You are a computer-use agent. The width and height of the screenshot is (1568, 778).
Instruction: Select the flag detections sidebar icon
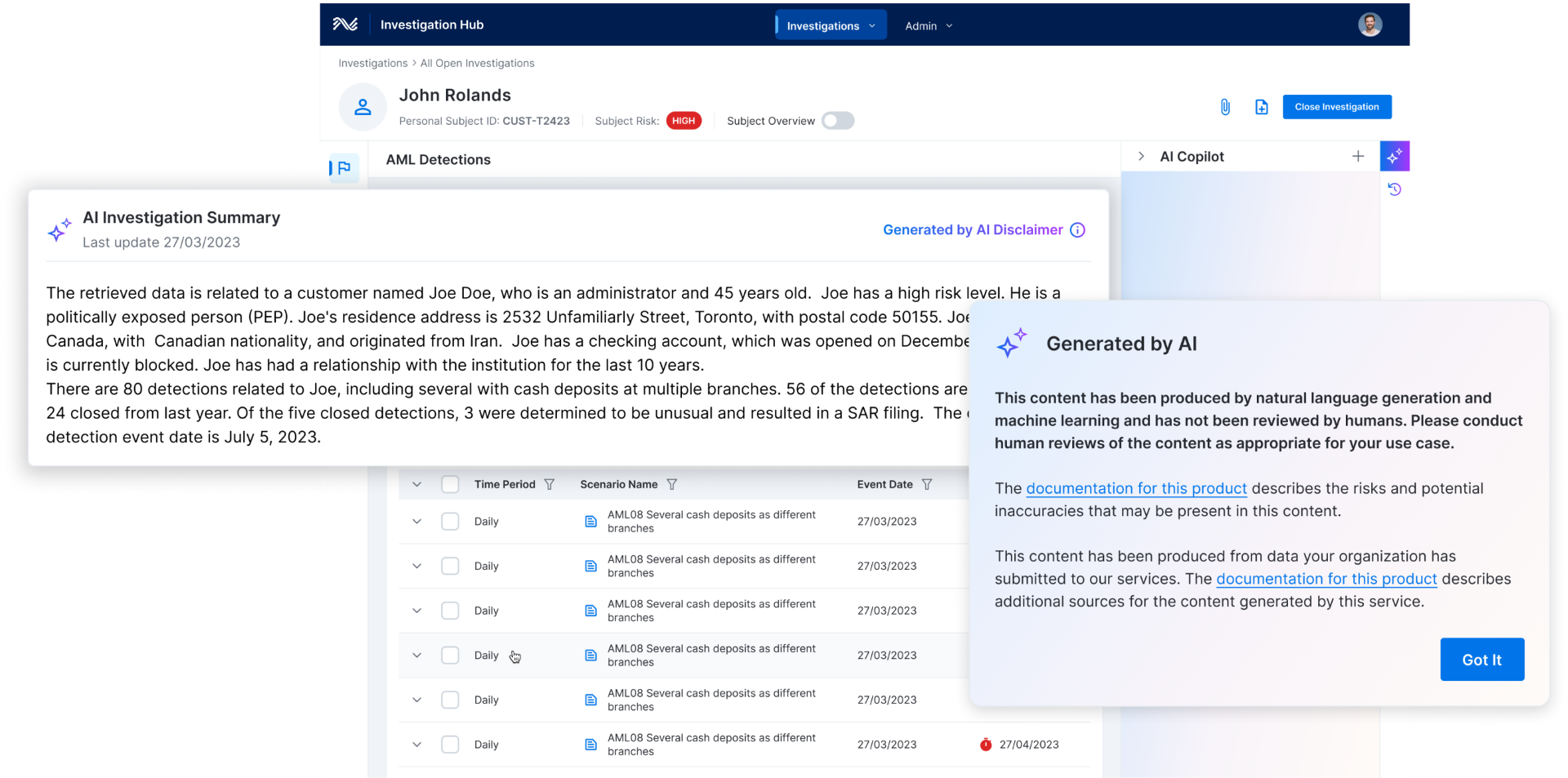pyautogui.click(x=344, y=168)
